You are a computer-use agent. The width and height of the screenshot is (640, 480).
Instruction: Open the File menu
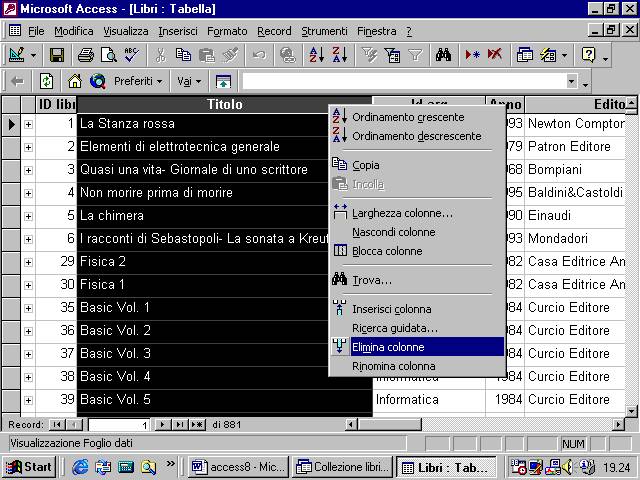pos(36,31)
